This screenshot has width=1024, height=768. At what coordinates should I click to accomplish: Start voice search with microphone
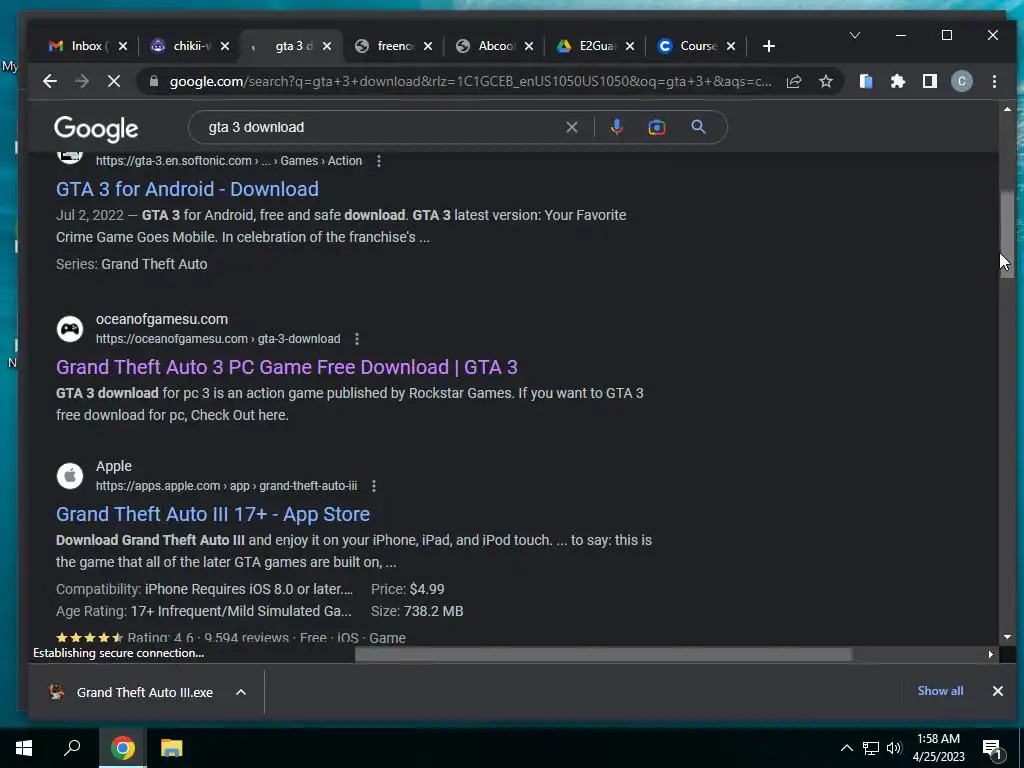click(x=616, y=127)
